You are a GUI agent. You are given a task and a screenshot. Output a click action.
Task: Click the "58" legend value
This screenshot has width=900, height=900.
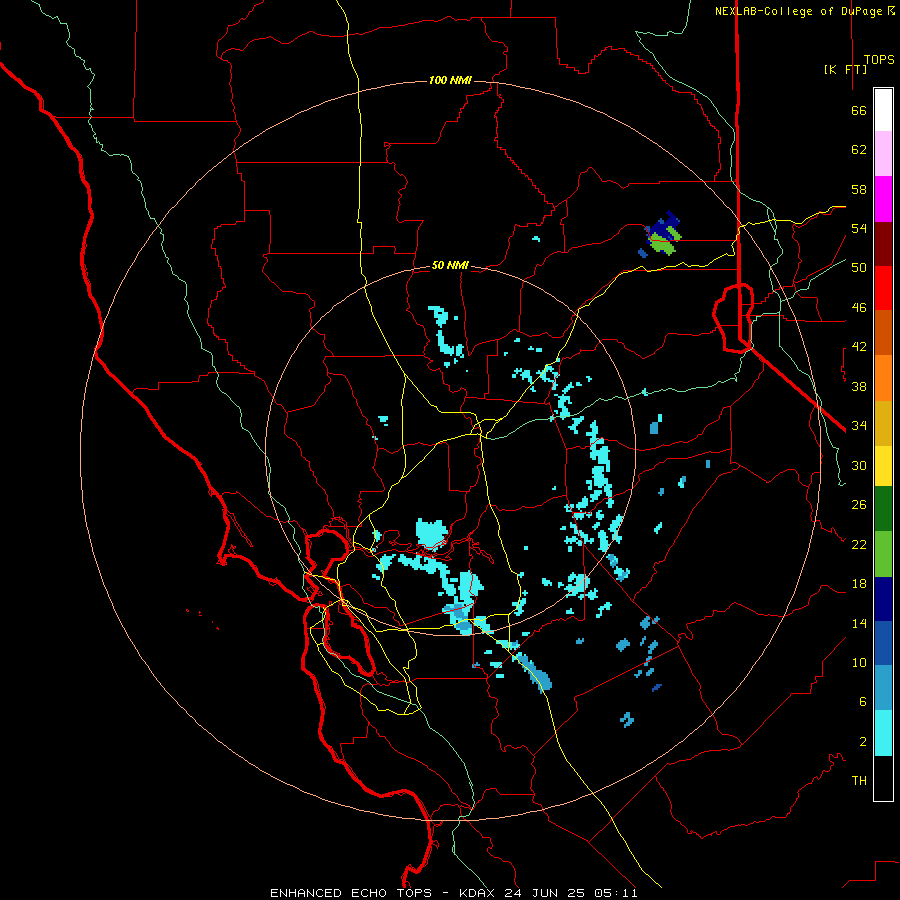[859, 189]
